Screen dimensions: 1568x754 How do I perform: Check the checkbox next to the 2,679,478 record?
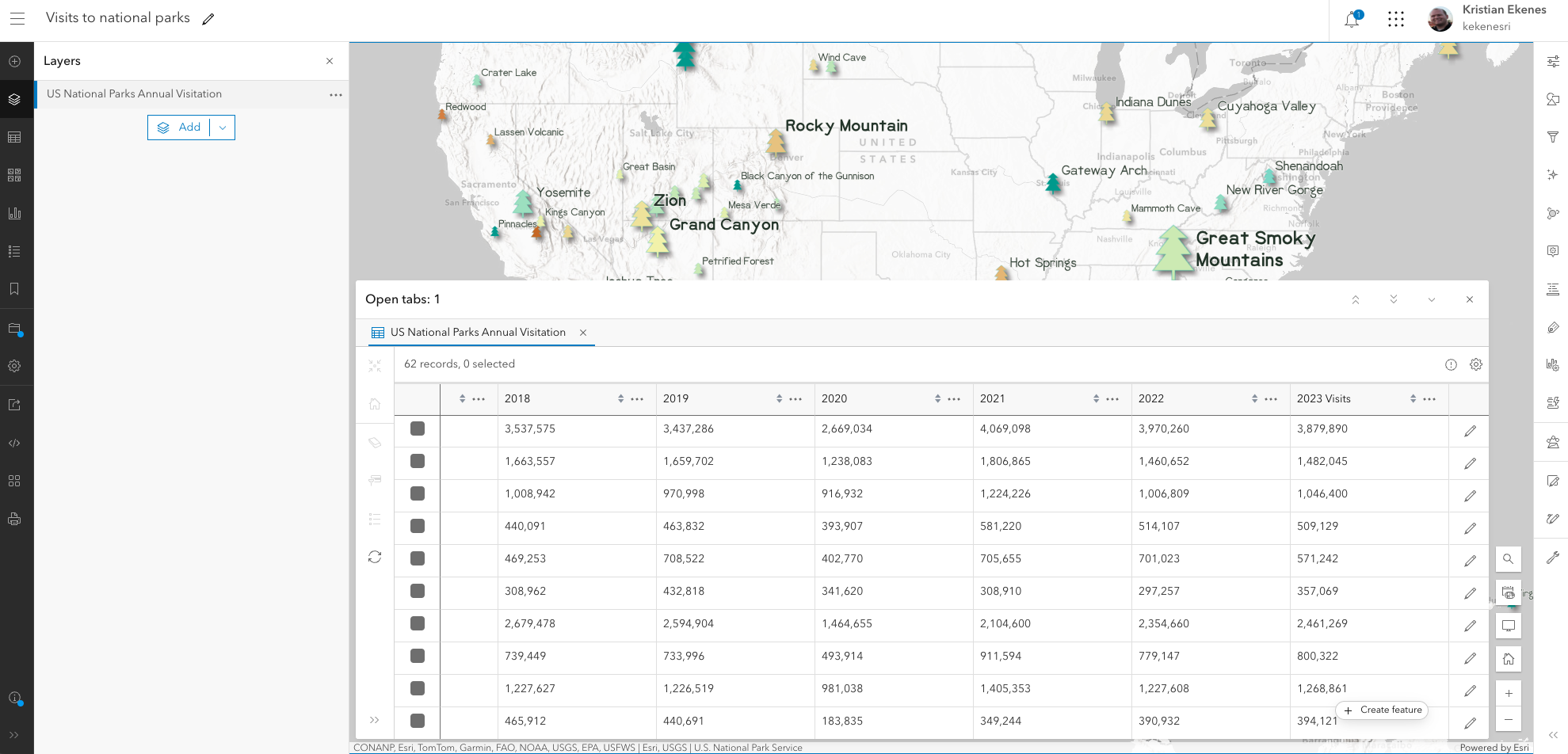pos(418,623)
